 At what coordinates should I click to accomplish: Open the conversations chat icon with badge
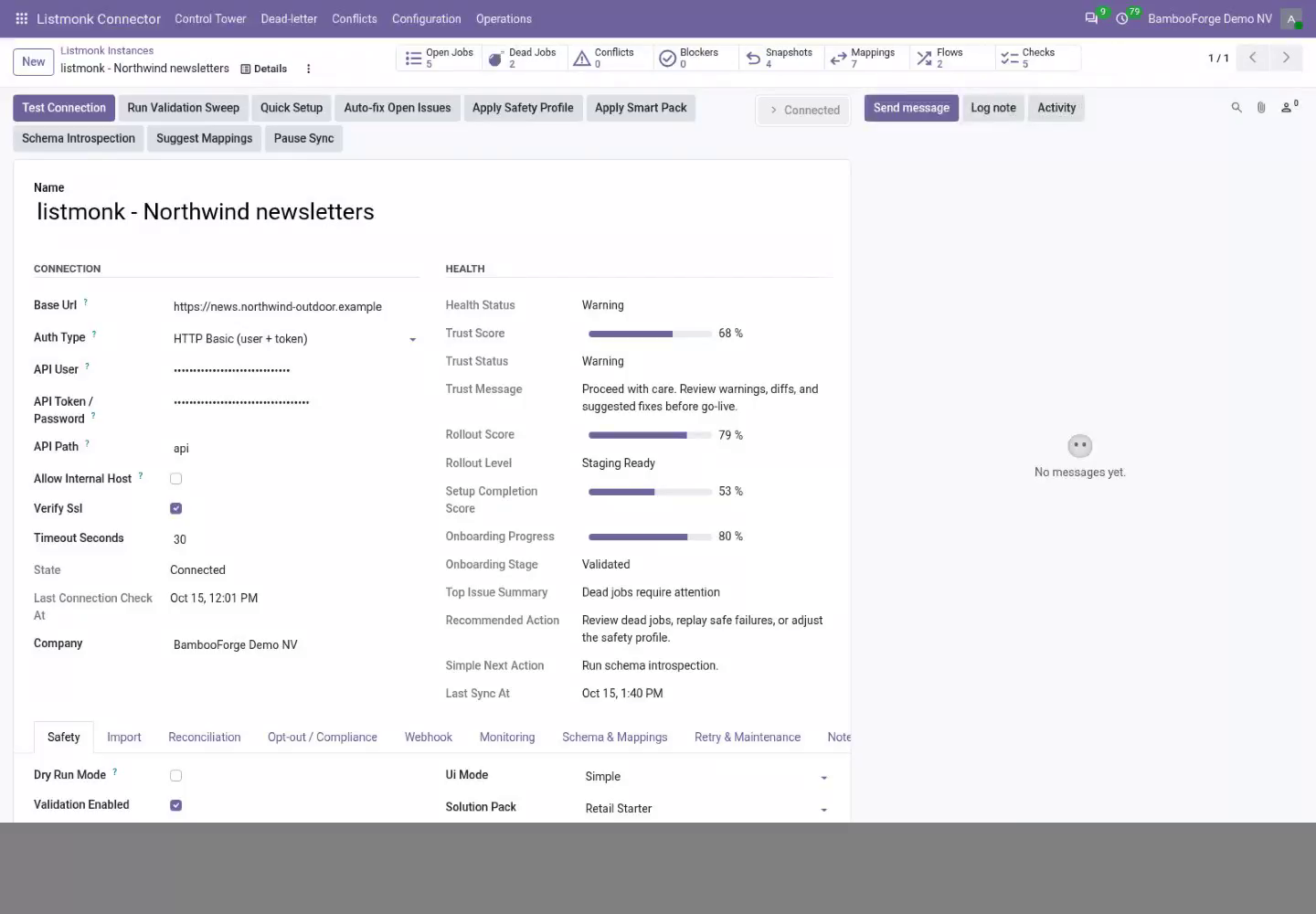click(x=1091, y=18)
